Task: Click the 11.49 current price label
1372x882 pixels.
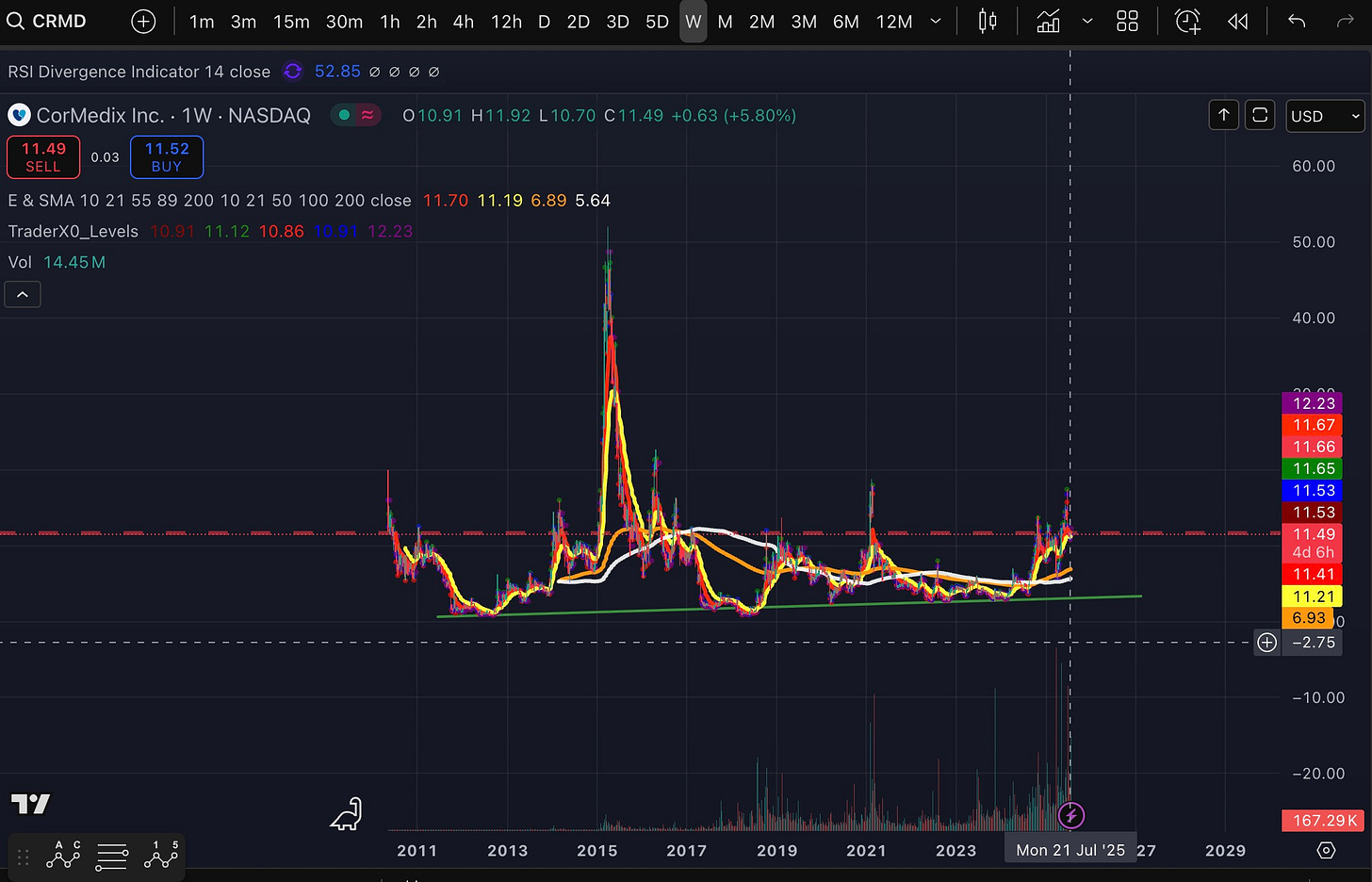Action: pos(1313,534)
